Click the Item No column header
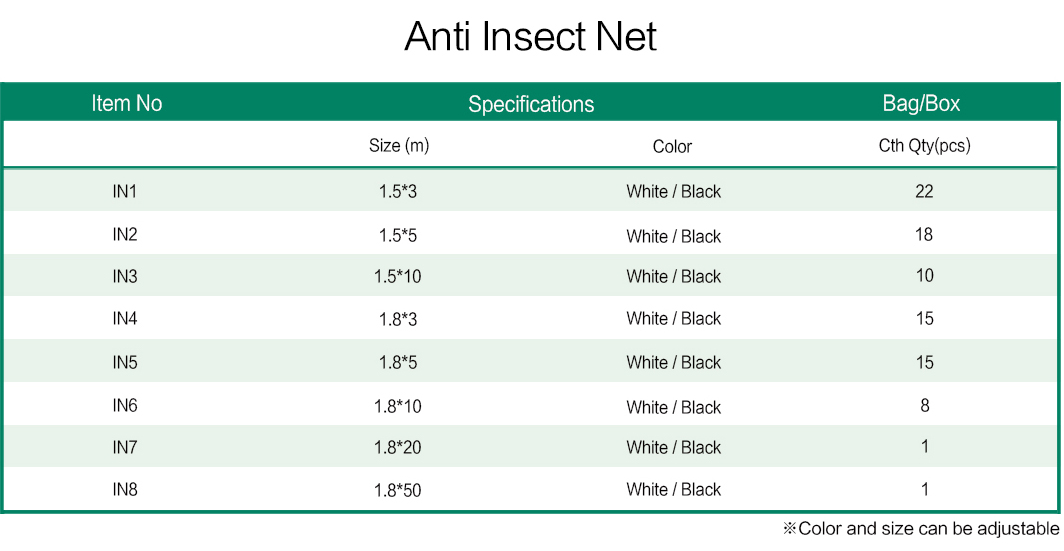 [x=127, y=103]
